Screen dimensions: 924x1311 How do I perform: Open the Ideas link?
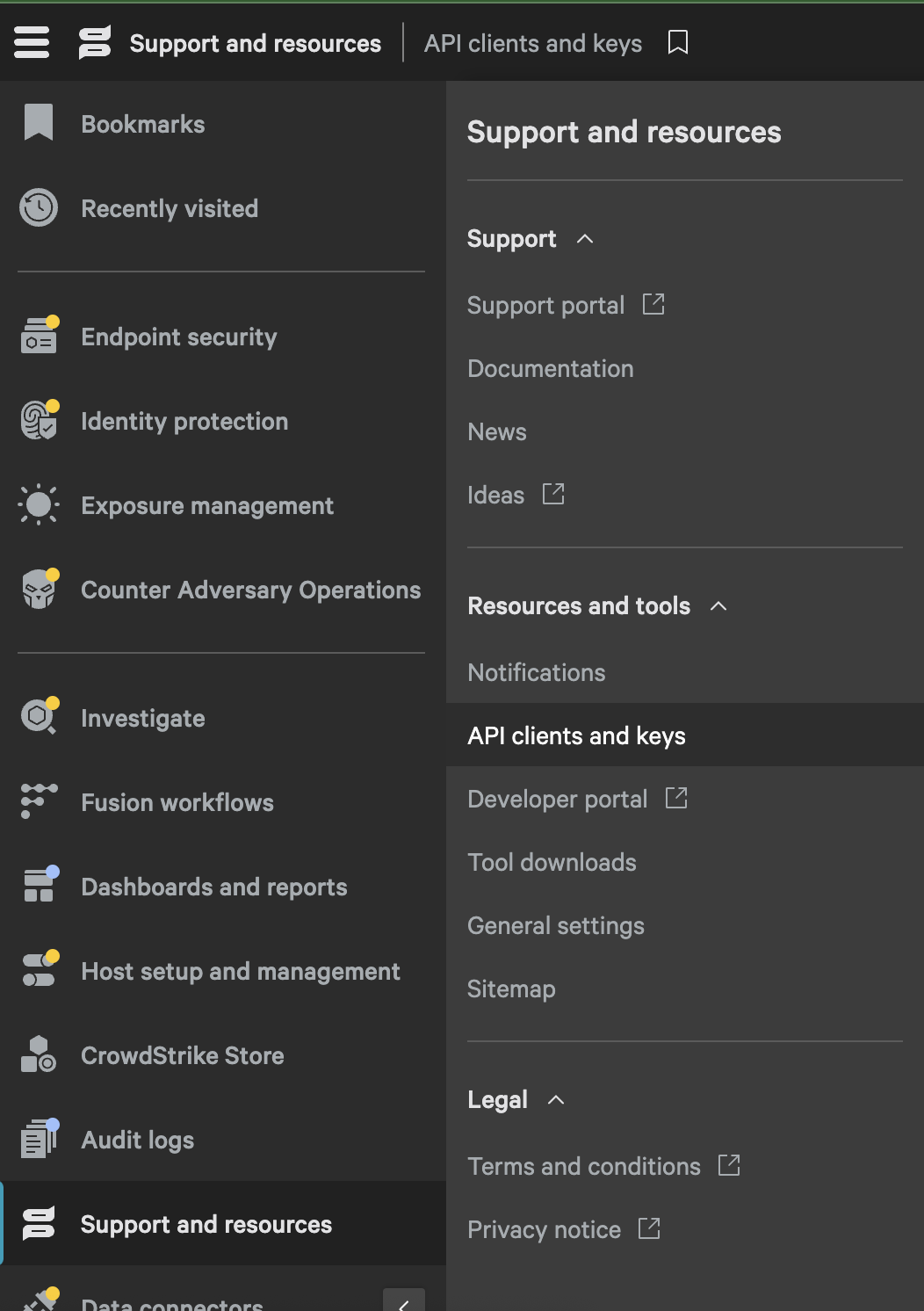495,495
